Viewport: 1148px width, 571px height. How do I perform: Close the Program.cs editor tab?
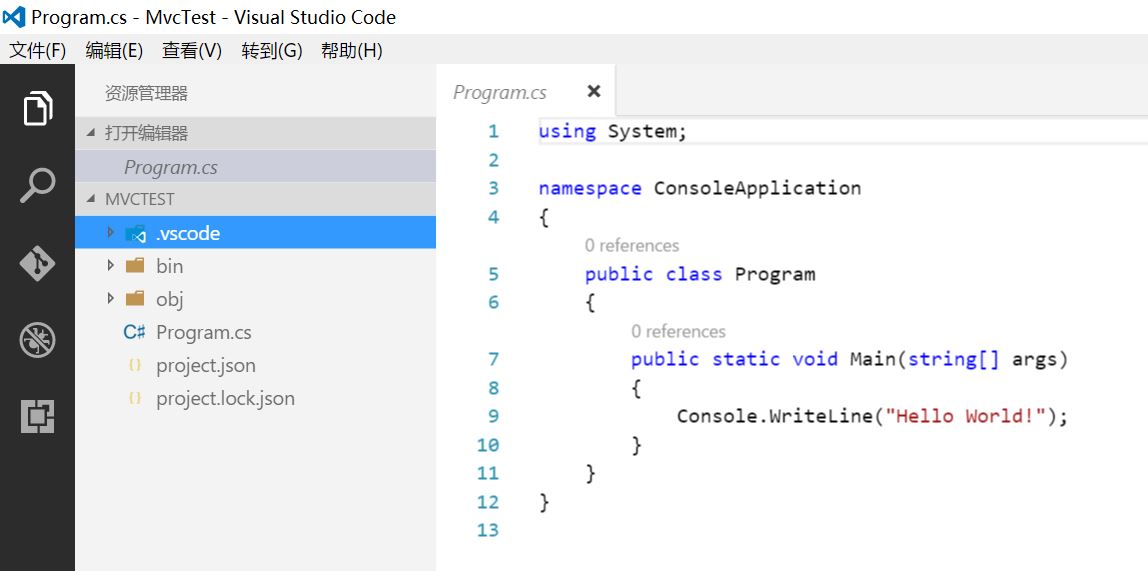tap(594, 91)
